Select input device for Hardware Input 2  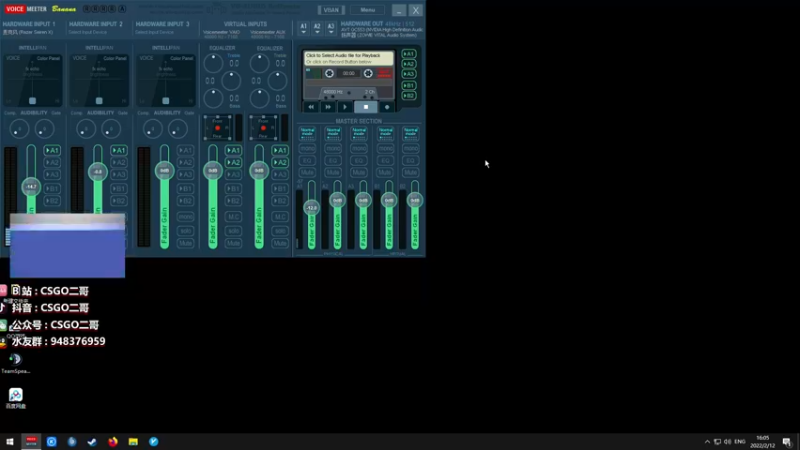click(x=88, y=32)
